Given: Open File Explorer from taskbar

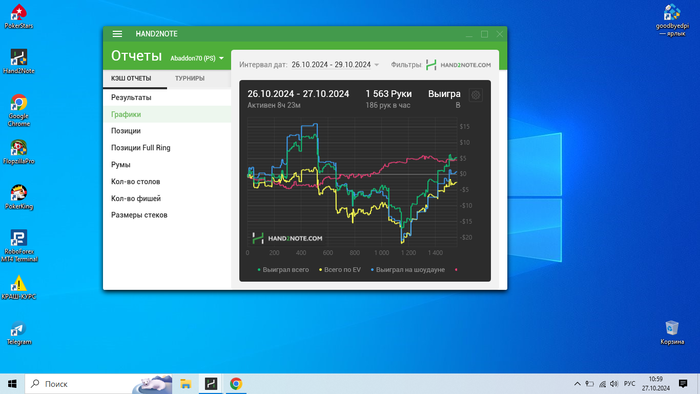Looking at the screenshot, I should 186,384.
